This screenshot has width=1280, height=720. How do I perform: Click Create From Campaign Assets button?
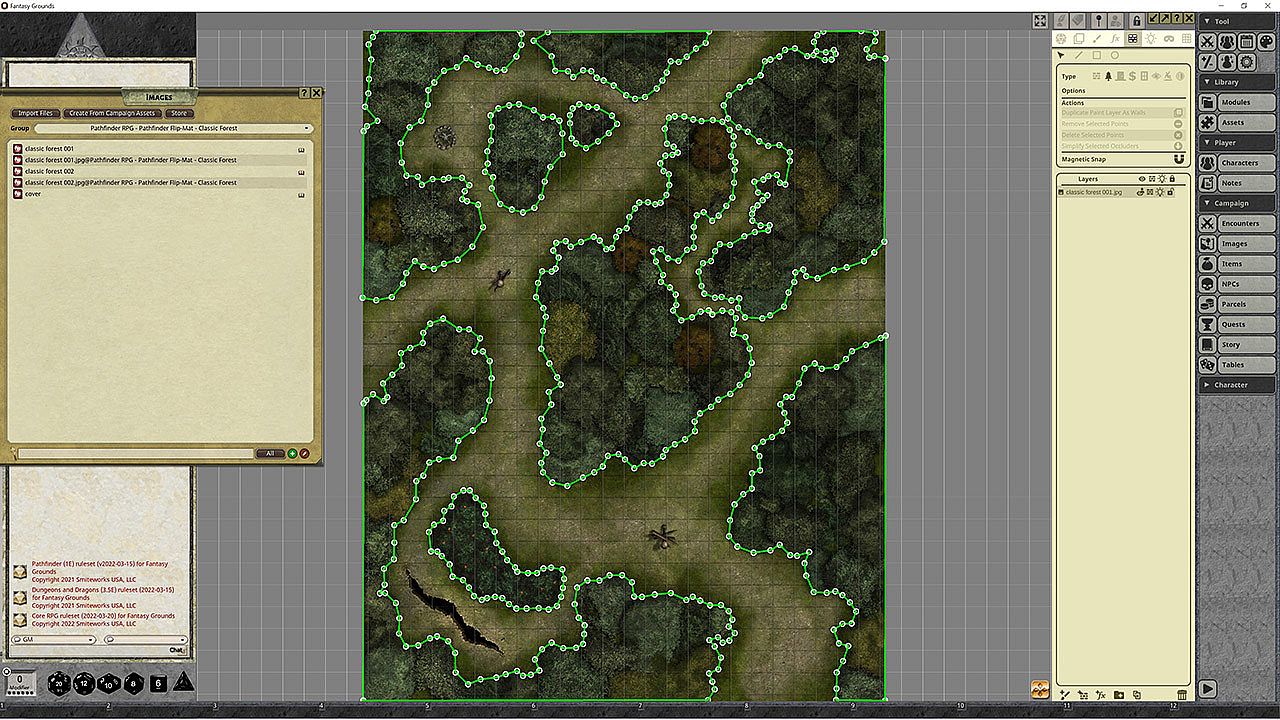(112, 113)
